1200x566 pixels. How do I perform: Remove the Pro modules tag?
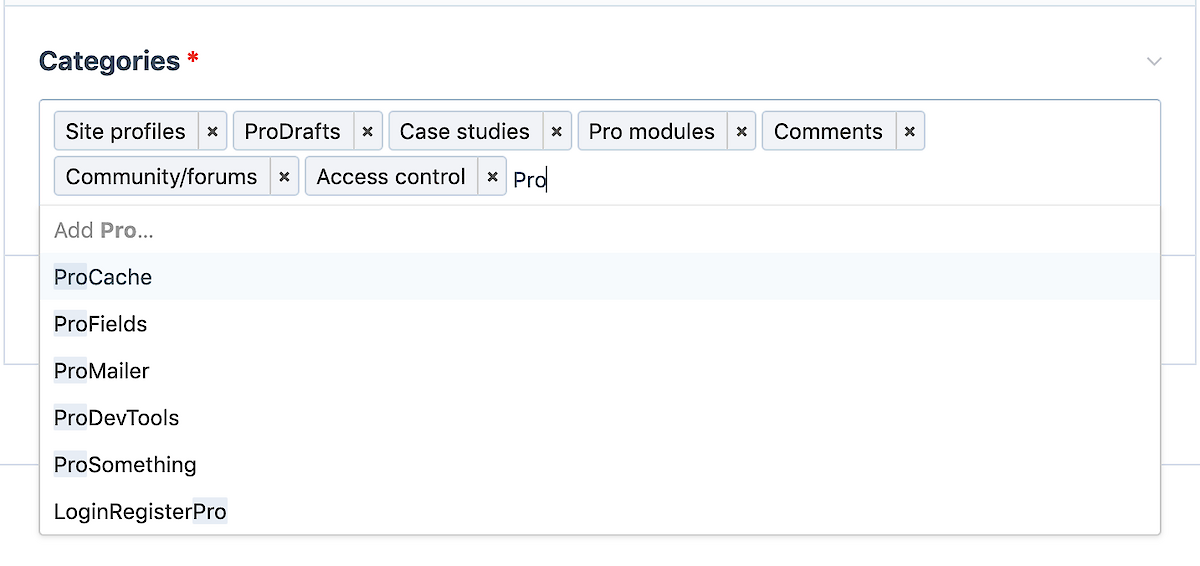(x=741, y=131)
